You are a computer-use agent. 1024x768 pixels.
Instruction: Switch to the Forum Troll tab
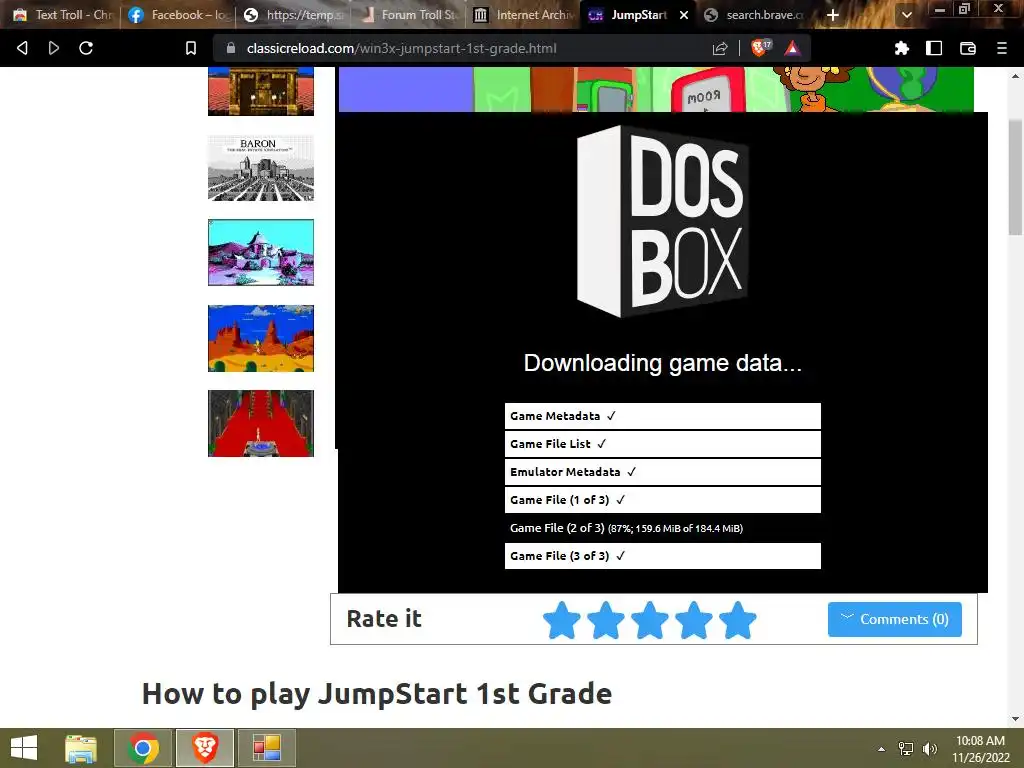[409, 15]
